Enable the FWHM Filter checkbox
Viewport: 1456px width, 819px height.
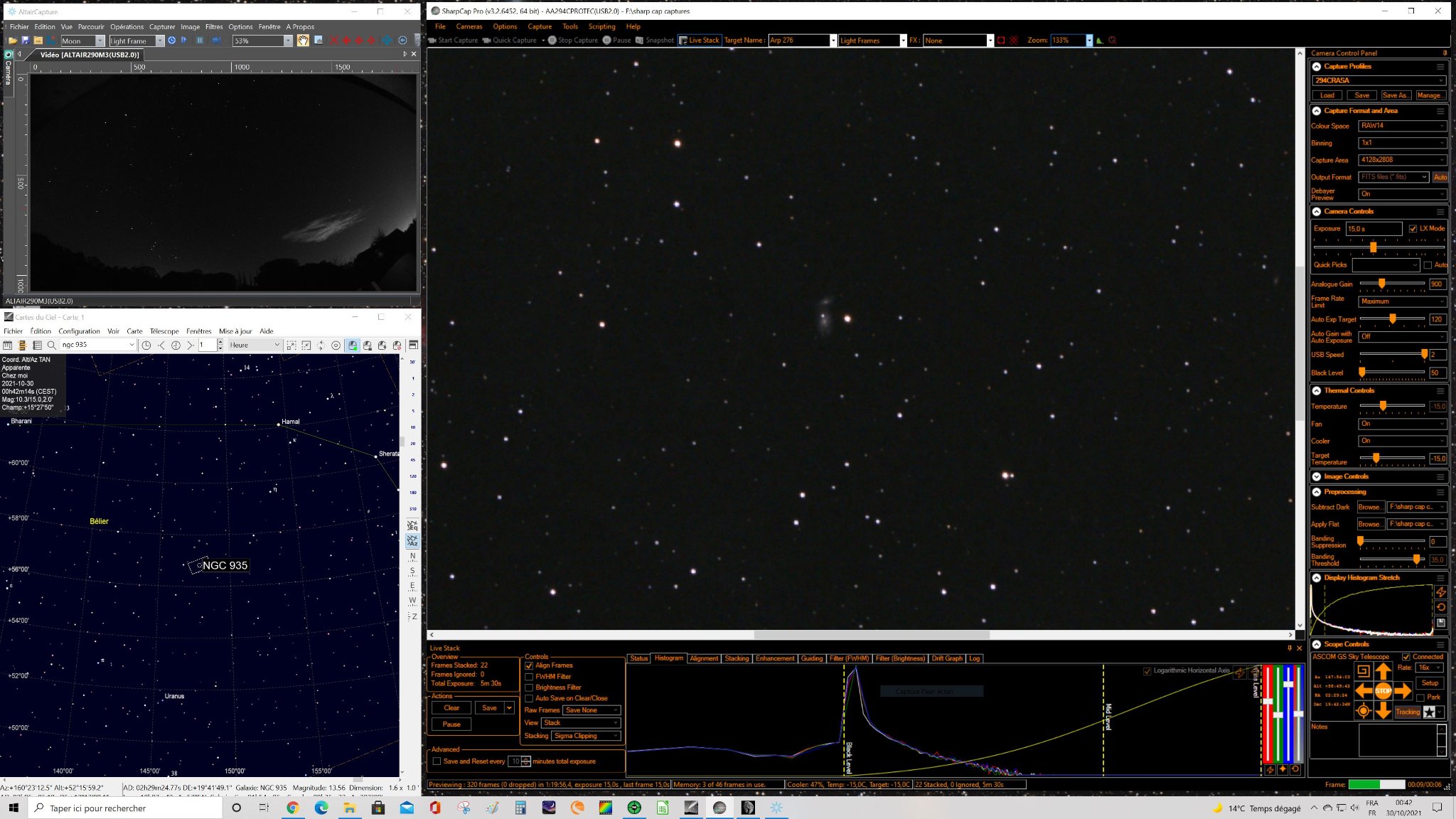coord(529,677)
